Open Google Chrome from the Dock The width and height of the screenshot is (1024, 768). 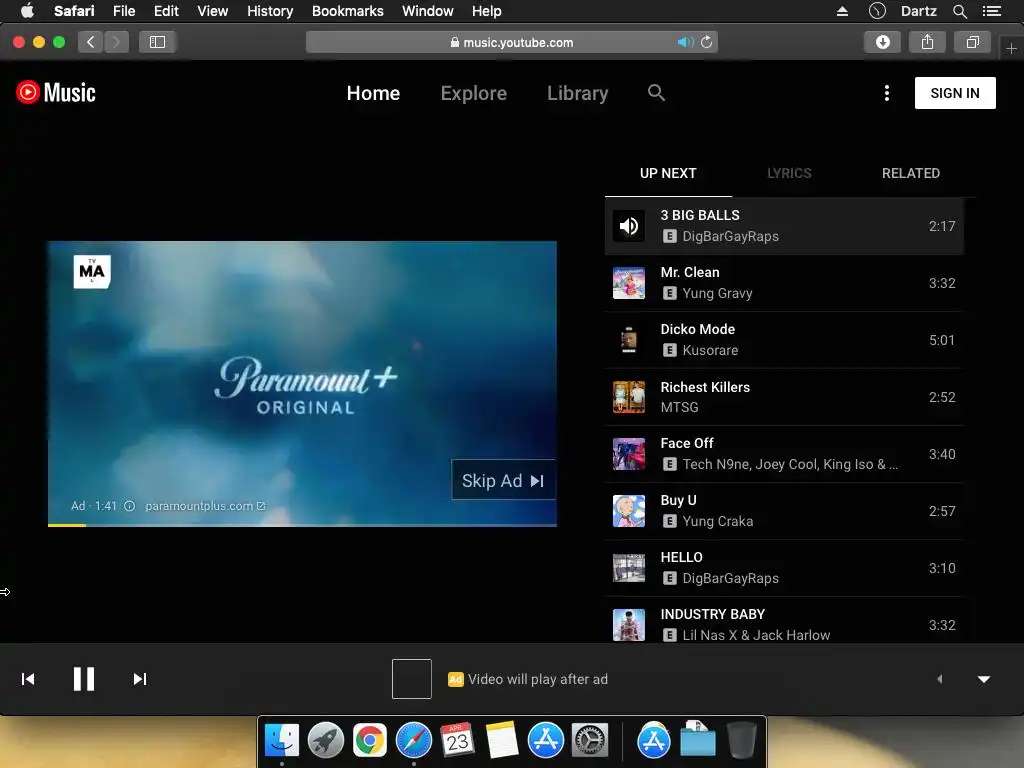click(x=370, y=741)
